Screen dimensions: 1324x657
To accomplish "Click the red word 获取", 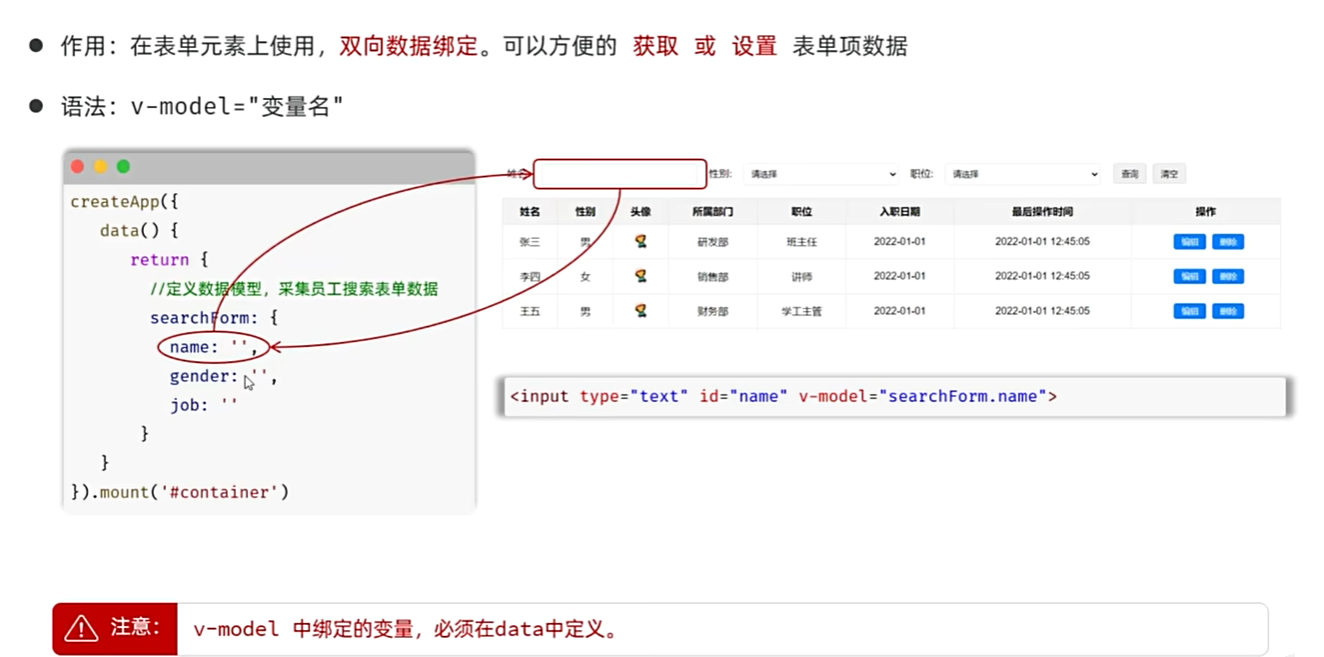I will pos(655,46).
